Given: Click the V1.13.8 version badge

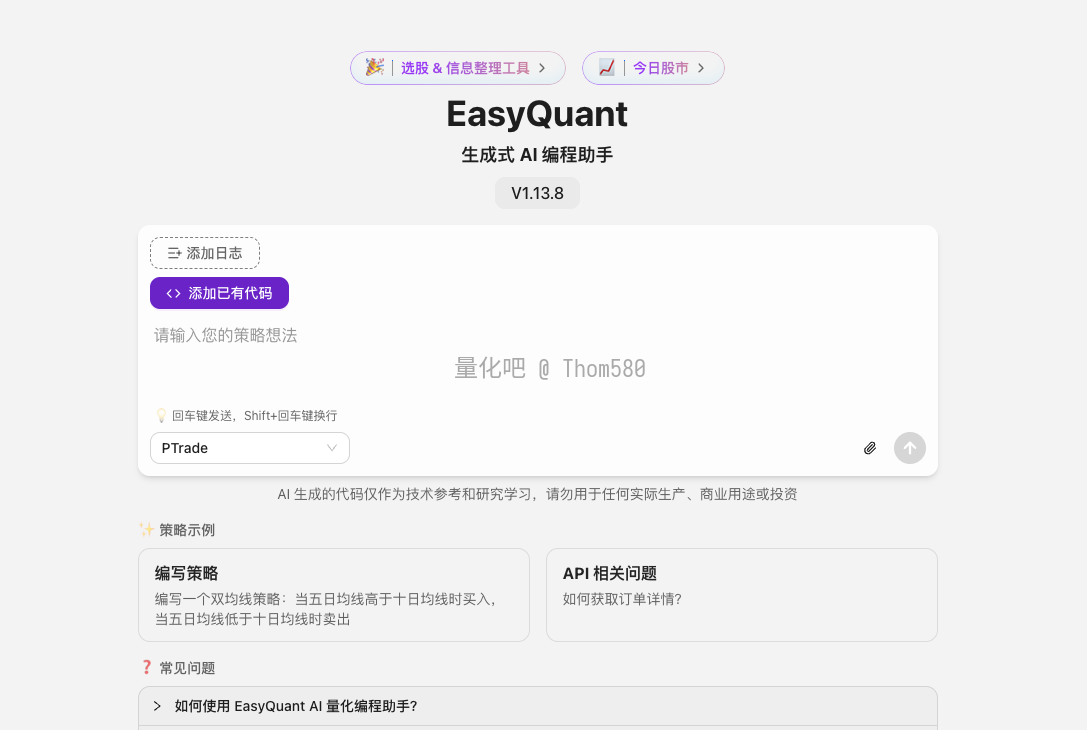Looking at the screenshot, I should [x=537, y=193].
